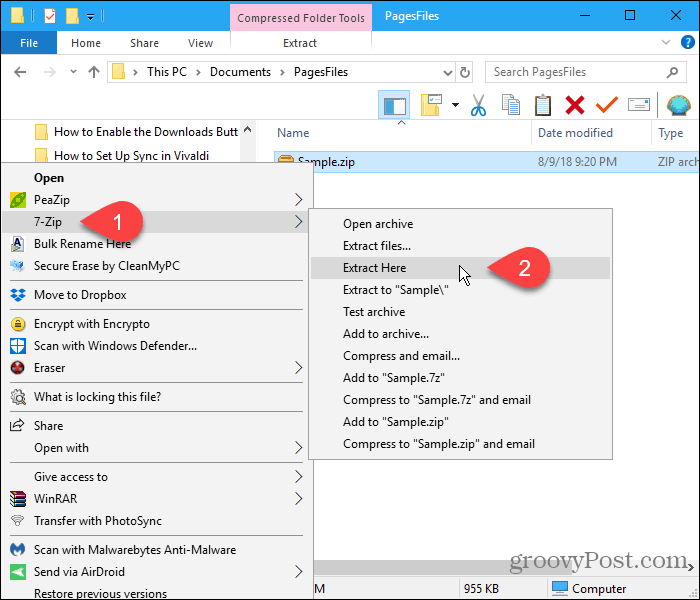Click the Up arrow navigation button

point(94,72)
